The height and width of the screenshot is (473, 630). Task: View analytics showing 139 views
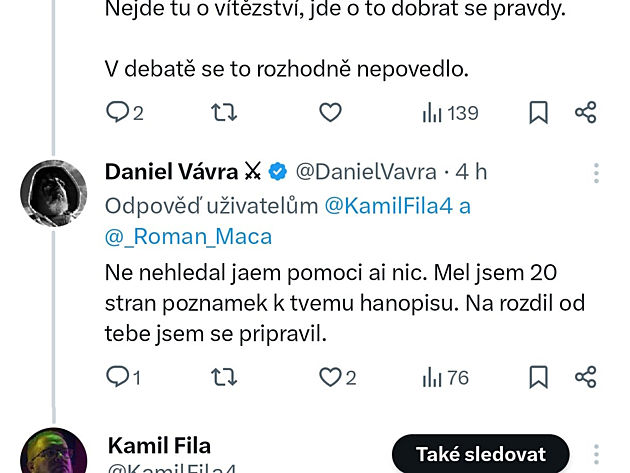coord(450,113)
